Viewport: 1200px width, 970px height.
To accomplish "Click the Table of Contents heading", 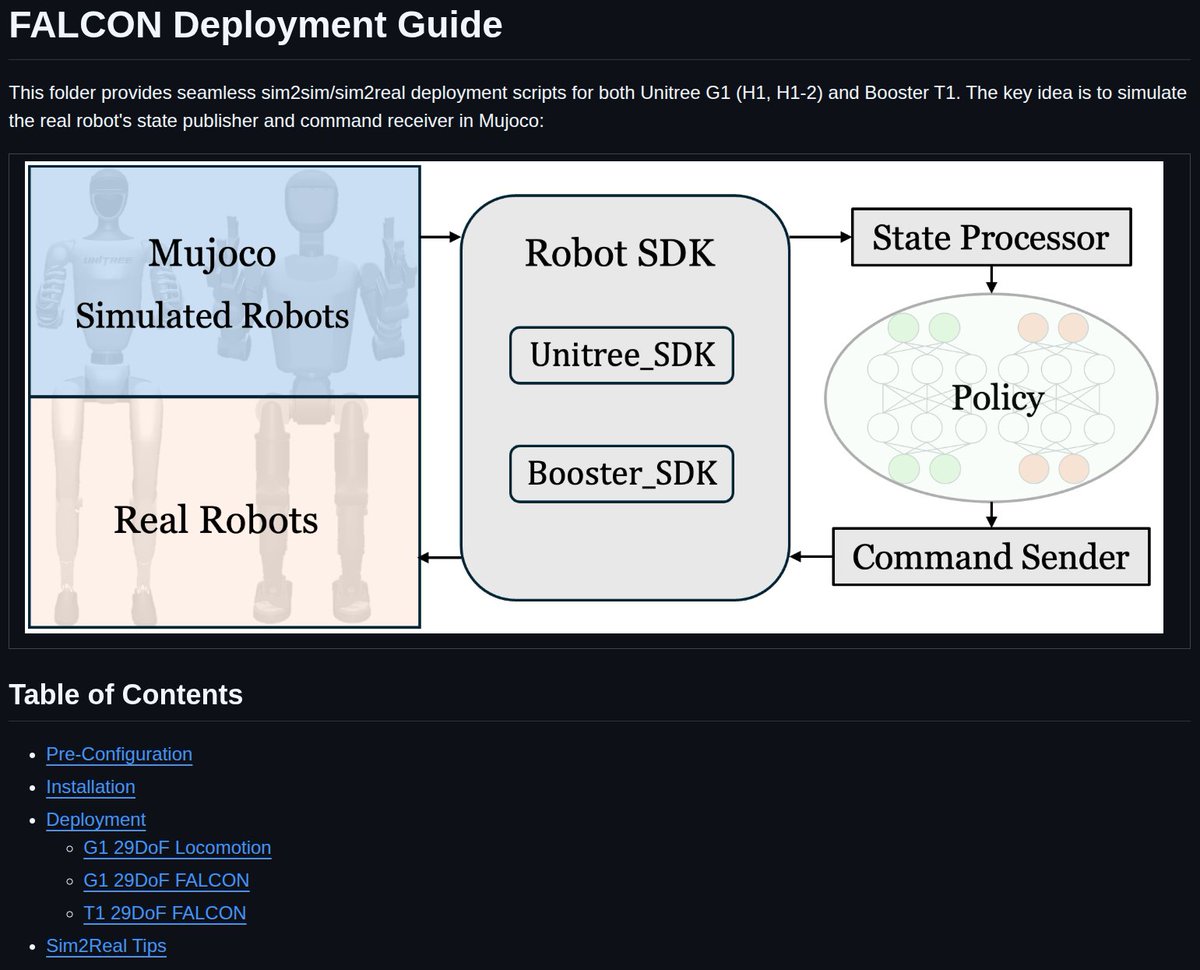I will pos(126,694).
